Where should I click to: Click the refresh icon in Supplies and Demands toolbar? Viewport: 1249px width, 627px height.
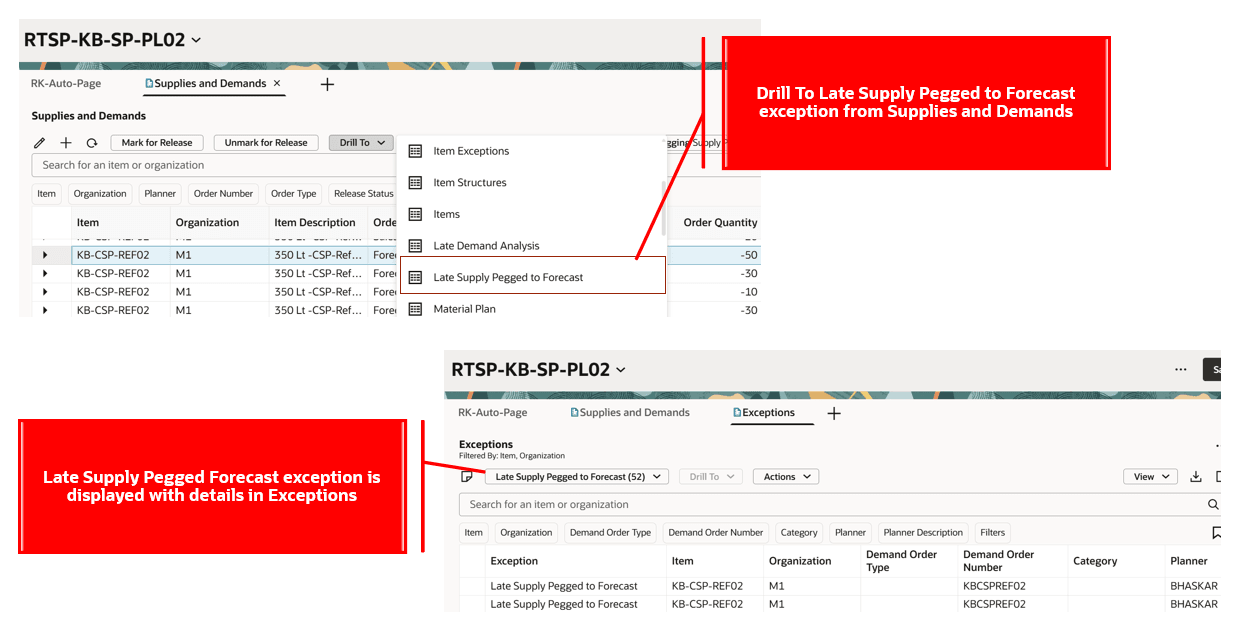coord(92,143)
